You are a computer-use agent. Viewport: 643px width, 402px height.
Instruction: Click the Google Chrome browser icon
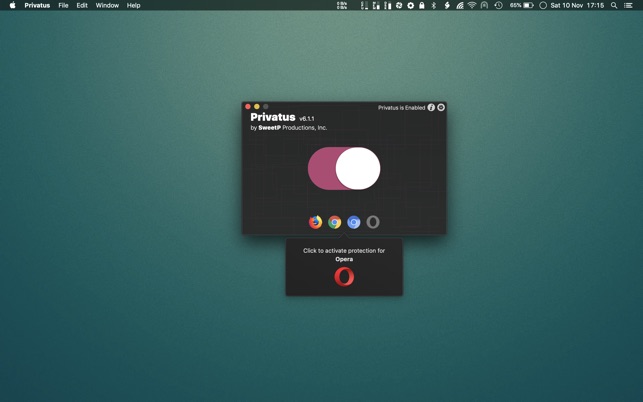pyautogui.click(x=335, y=222)
